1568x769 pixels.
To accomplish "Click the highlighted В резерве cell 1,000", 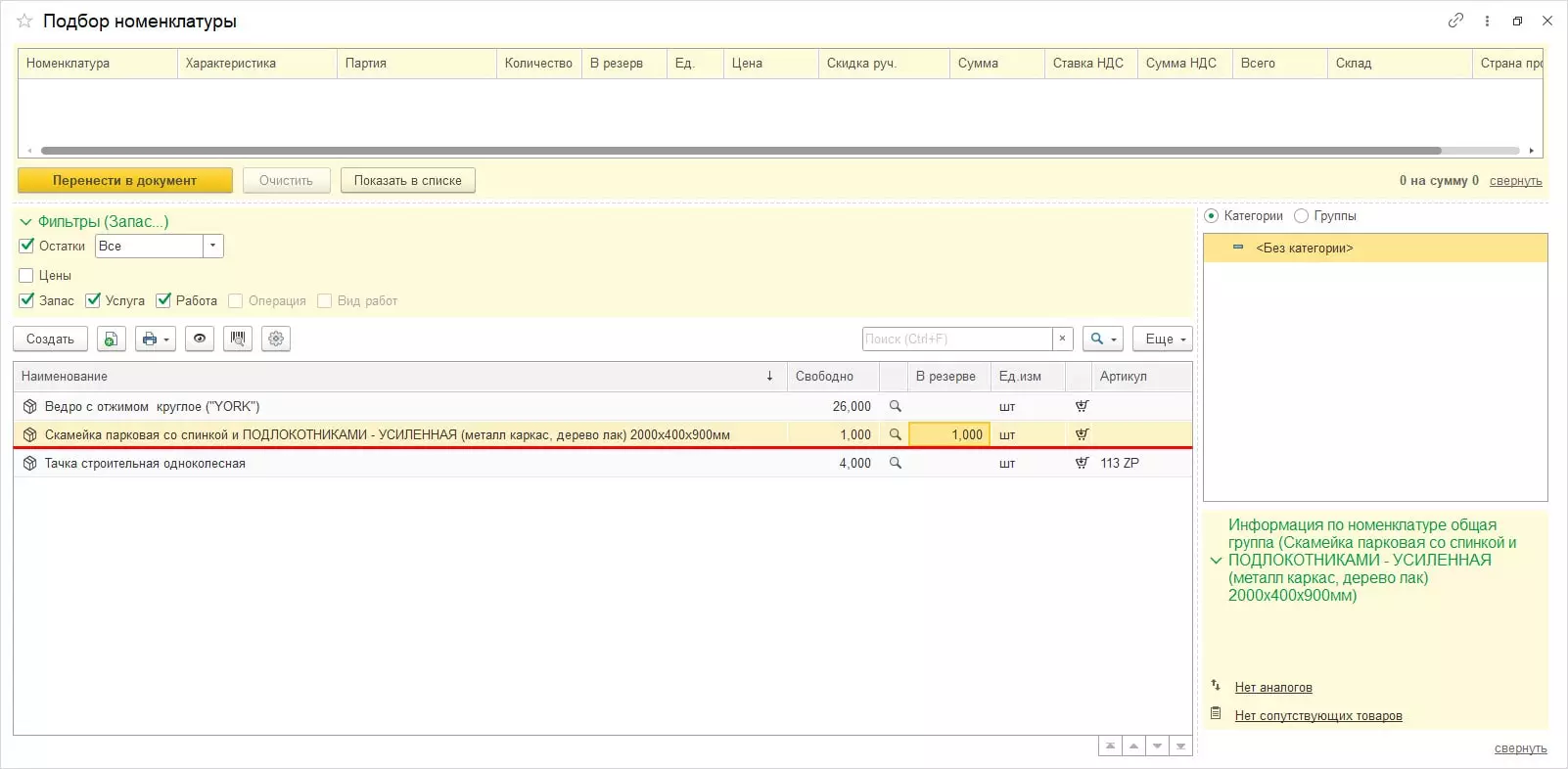I will [949, 434].
